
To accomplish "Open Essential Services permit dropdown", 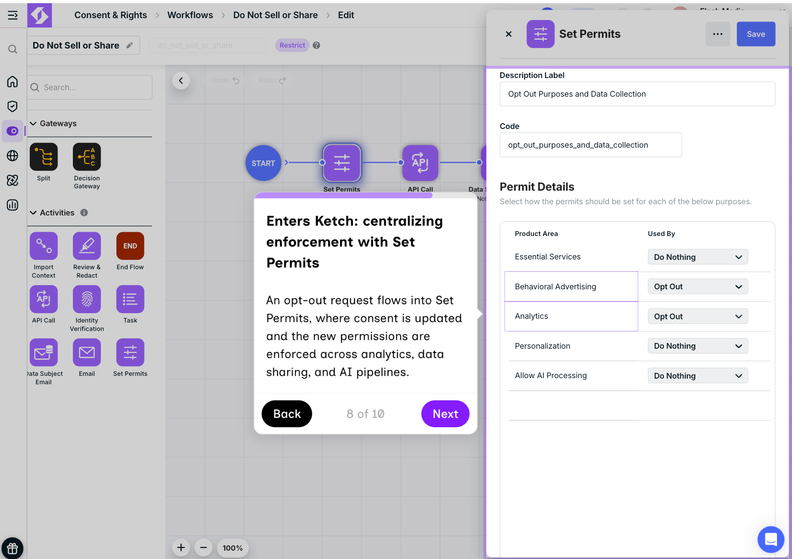I will click(698, 257).
